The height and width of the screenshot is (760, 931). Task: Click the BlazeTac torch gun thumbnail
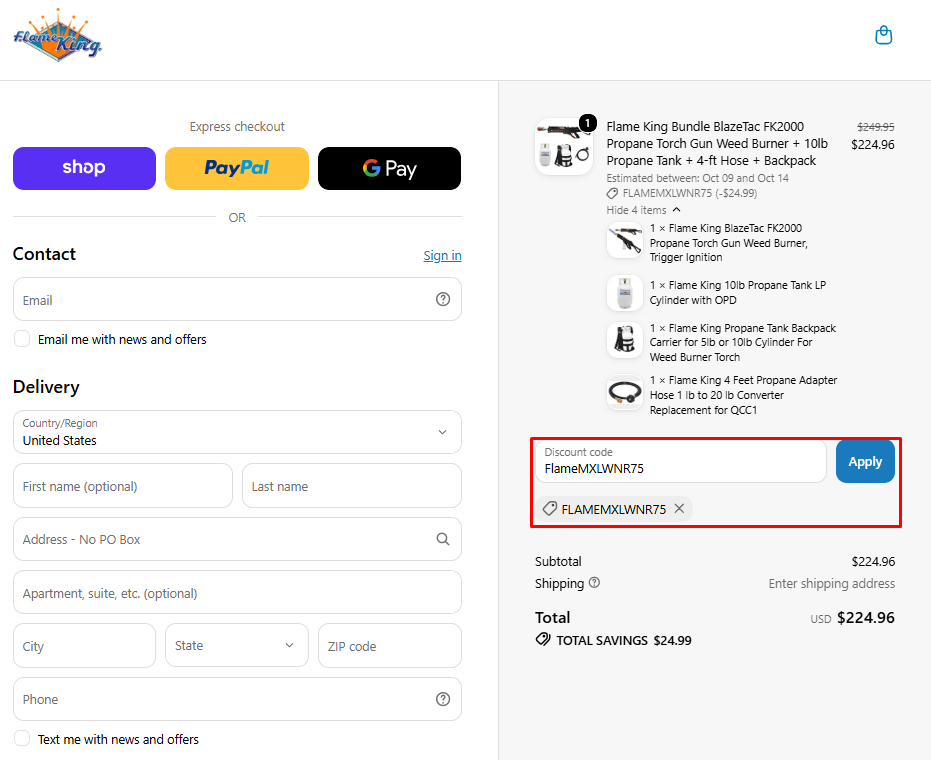625,240
